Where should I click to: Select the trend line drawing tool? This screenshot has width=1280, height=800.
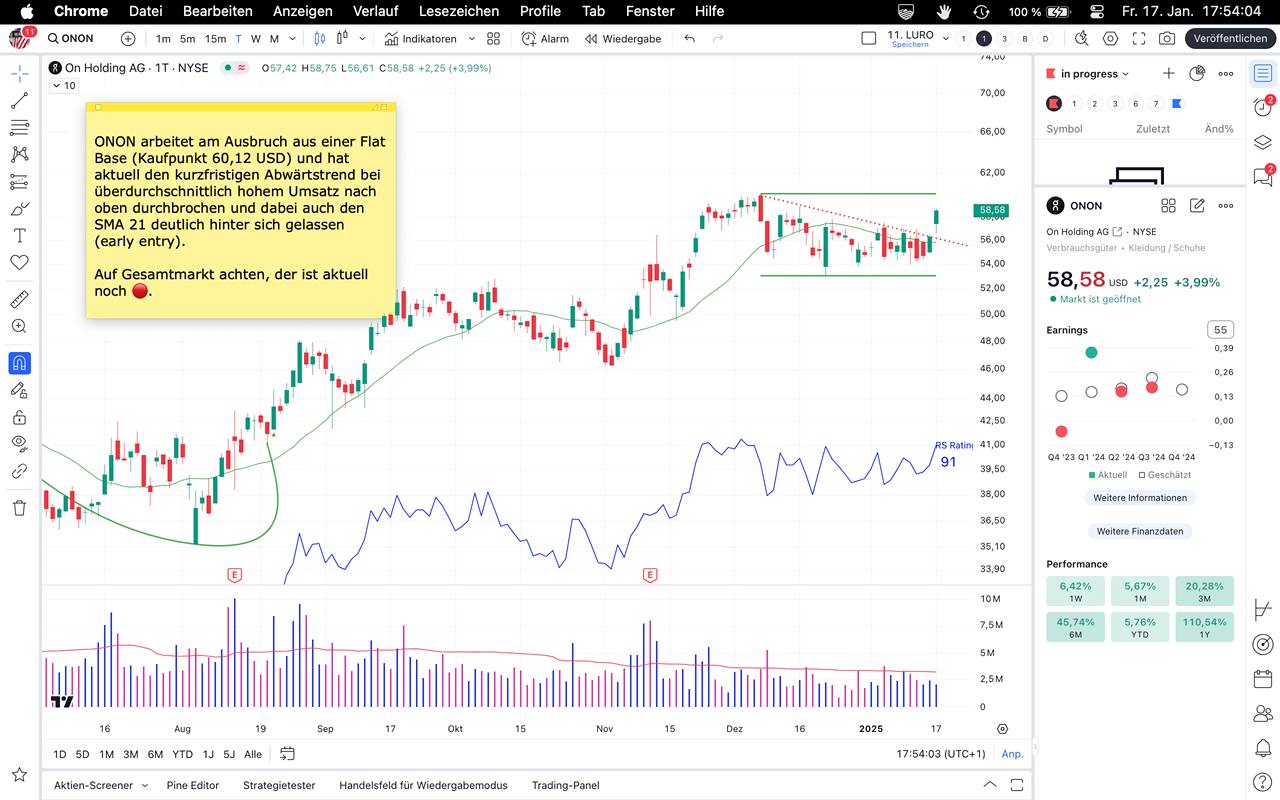point(19,100)
